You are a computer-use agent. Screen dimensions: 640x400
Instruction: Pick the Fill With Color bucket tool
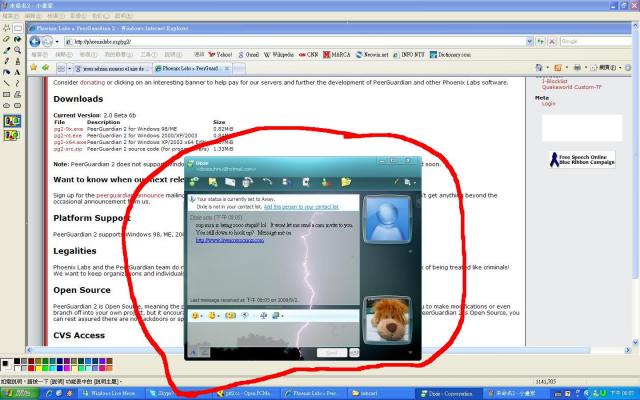click(x=18, y=39)
